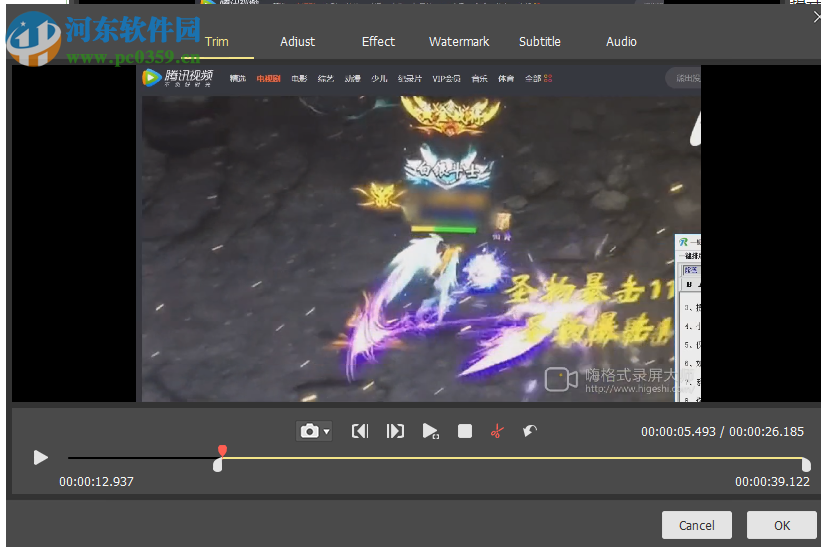The width and height of the screenshot is (821, 547).
Task: Click the red playhead marker
Action: 223,451
